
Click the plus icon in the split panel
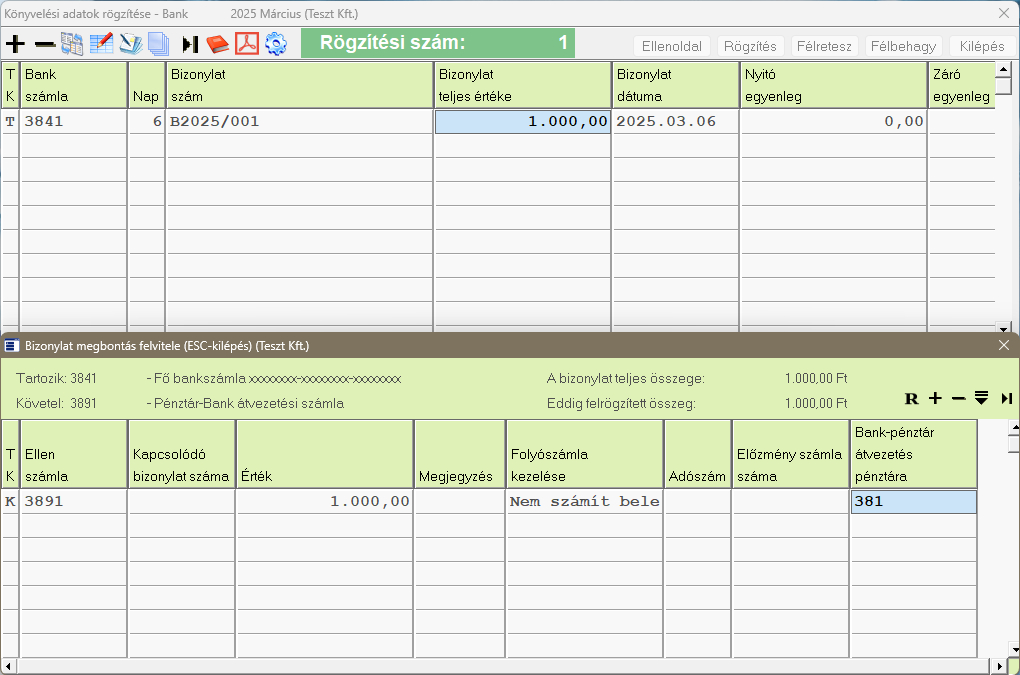935,398
